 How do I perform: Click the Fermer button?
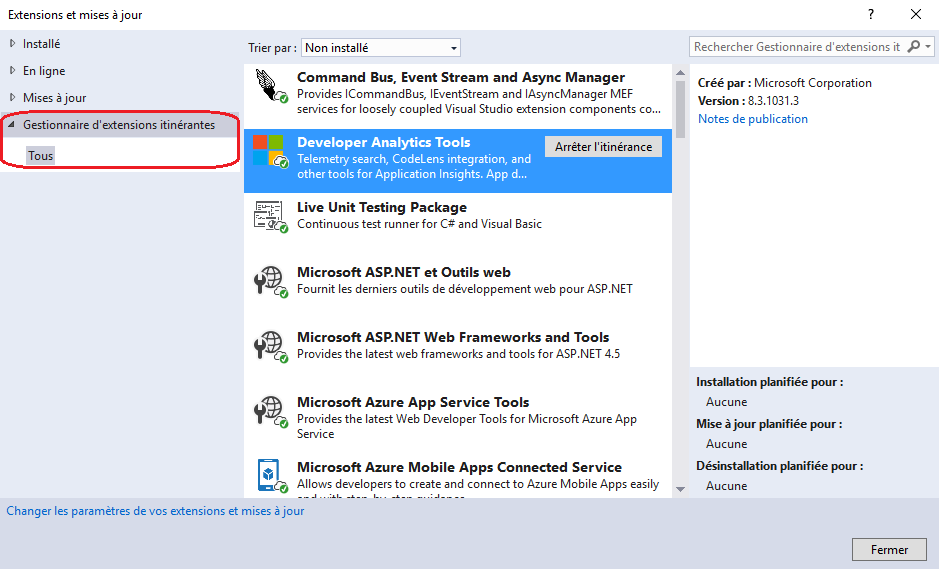(888, 549)
